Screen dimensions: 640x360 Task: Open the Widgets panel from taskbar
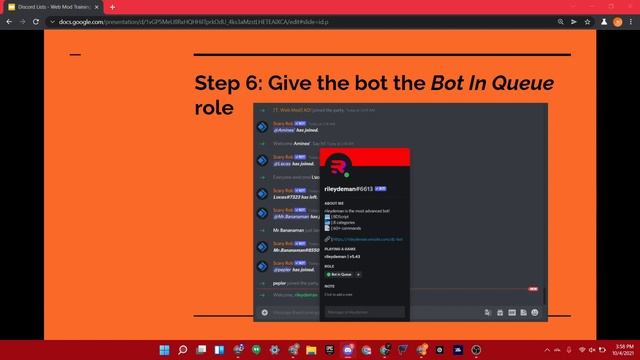pyautogui.click(x=220, y=350)
